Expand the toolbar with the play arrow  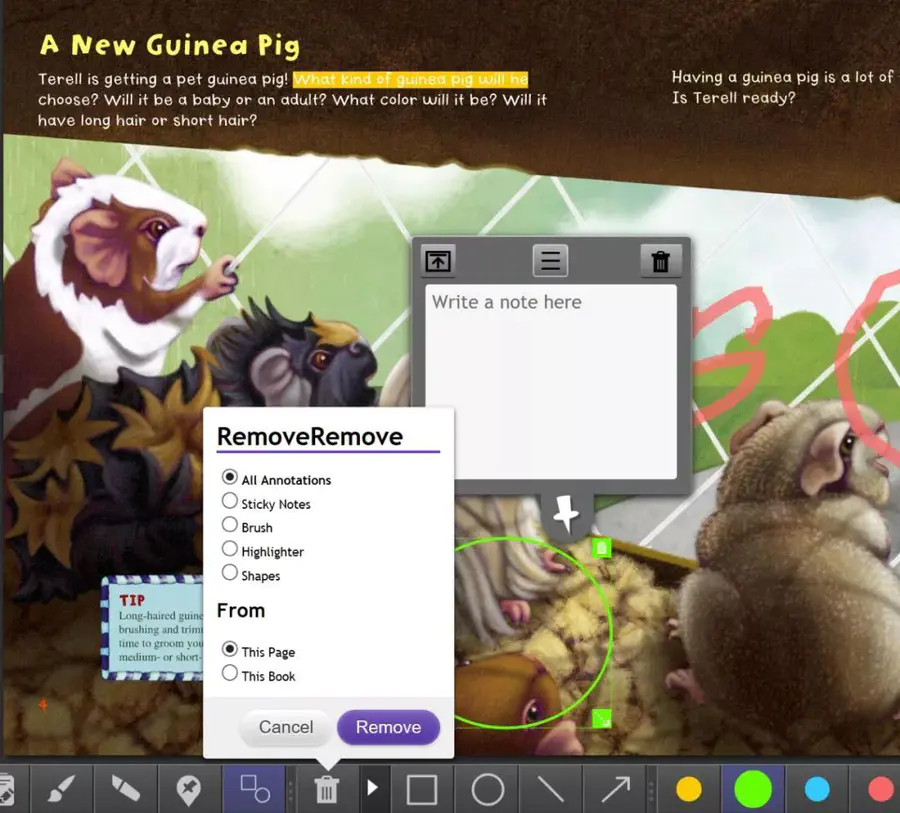(x=372, y=789)
